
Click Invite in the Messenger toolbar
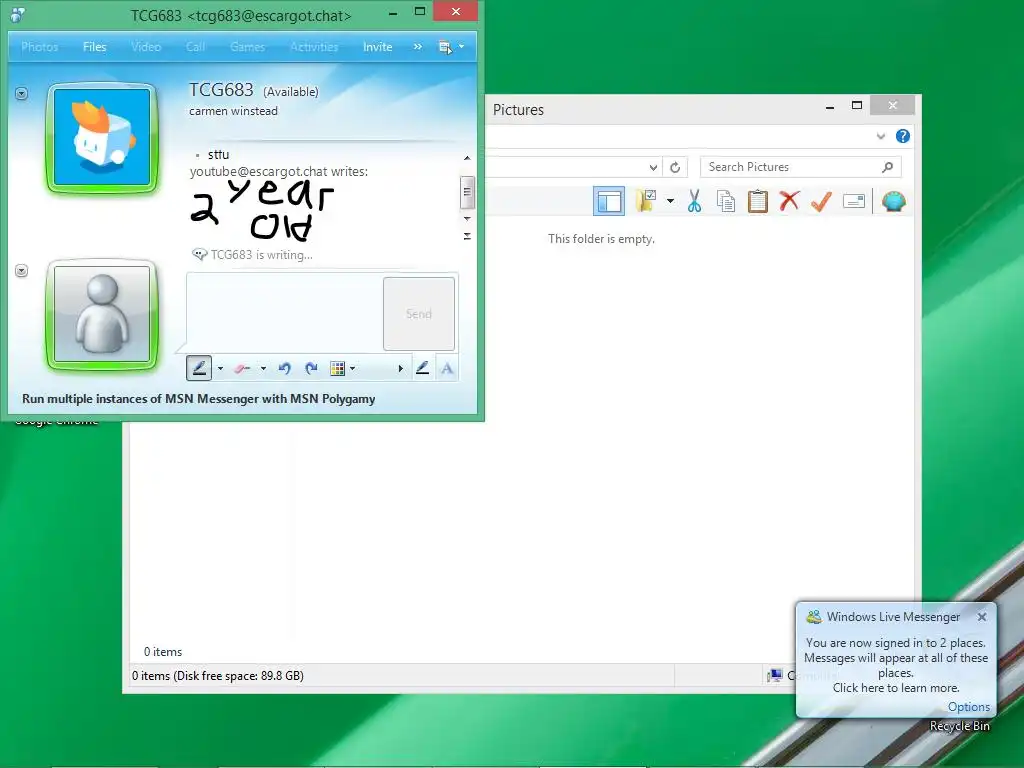pos(377,47)
